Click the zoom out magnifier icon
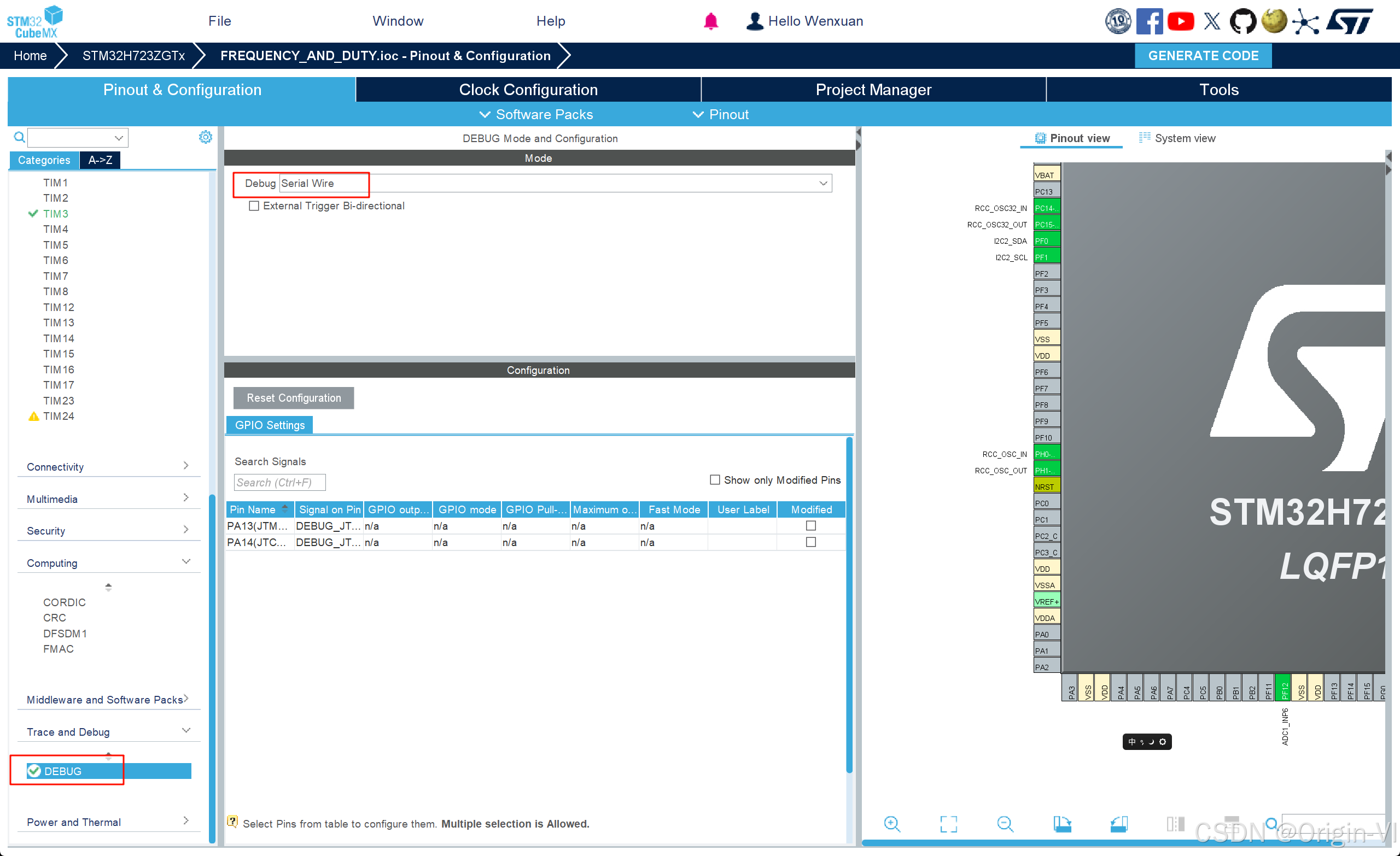The height and width of the screenshot is (856, 1400). click(1005, 824)
